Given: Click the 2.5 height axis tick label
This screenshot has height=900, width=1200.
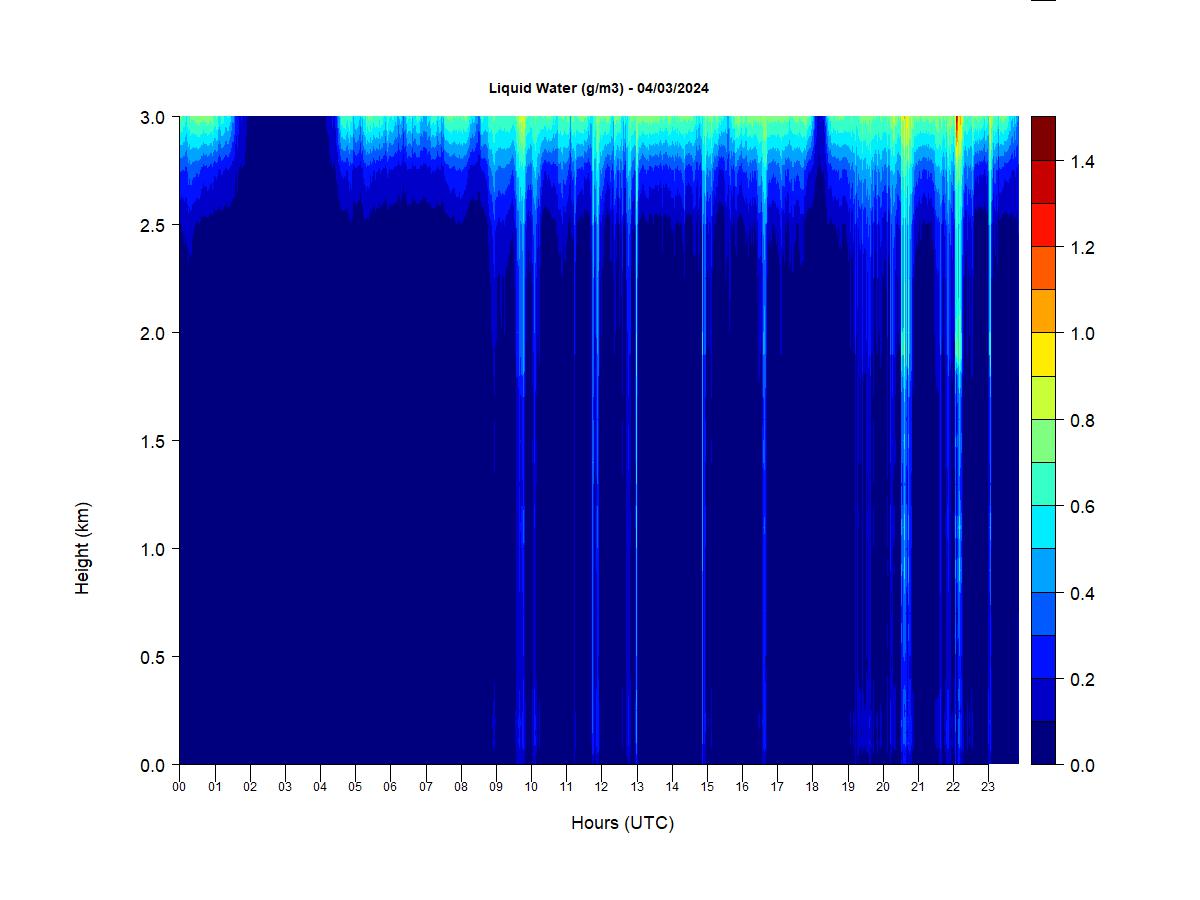Looking at the screenshot, I should click(152, 225).
